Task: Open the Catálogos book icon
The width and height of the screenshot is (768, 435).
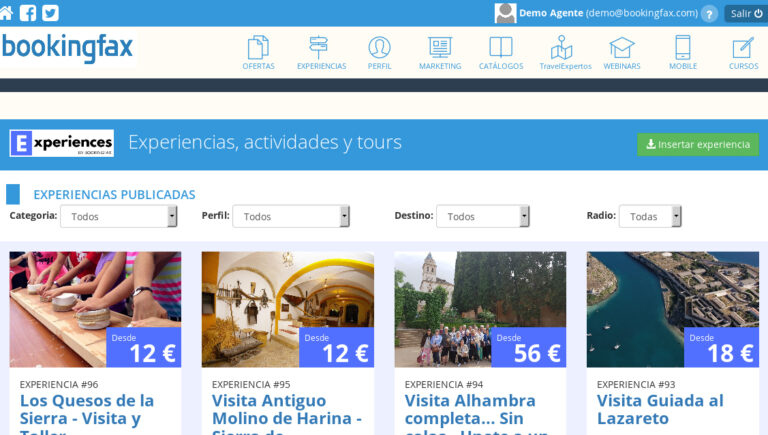Action: (x=501, y=48)
